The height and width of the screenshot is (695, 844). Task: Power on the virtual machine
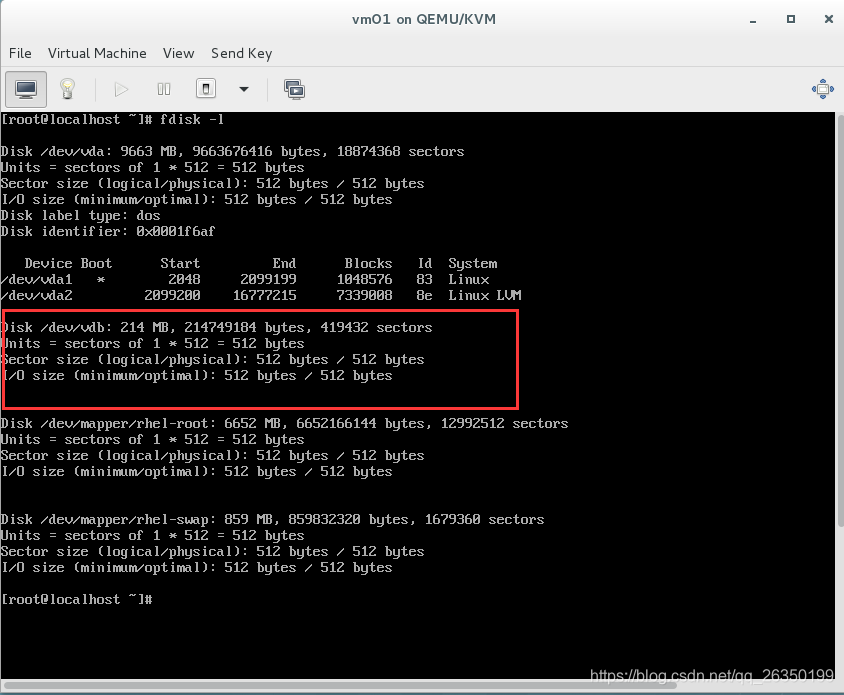[122, 89]
